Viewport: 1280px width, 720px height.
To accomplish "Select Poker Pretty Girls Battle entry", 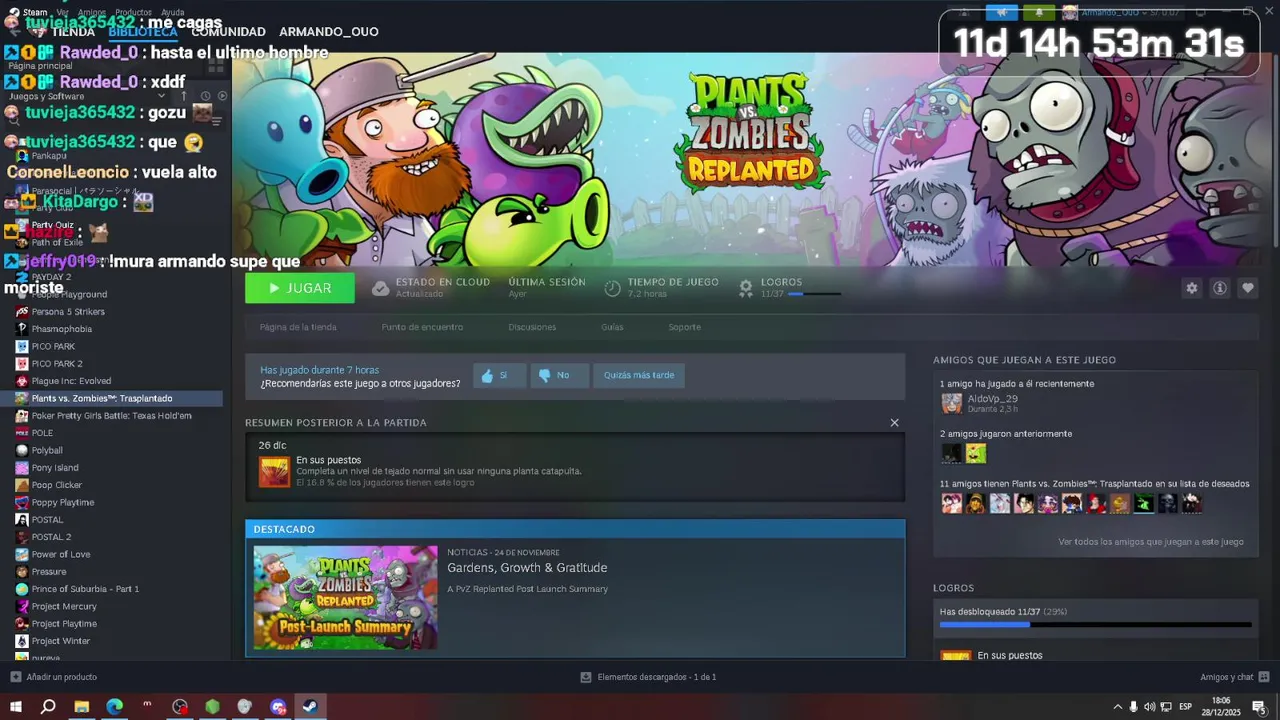I will pos(111,416).
